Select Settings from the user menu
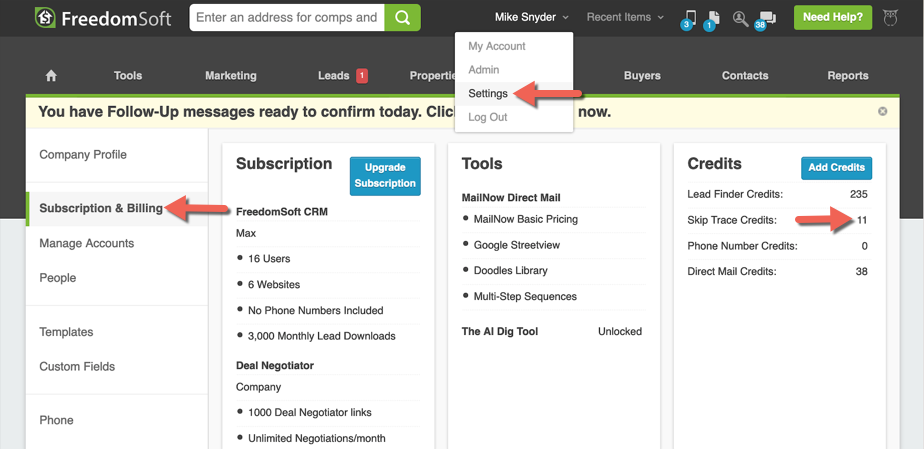Viewport: 924px width, 449px height. click(x=488, y=93)
